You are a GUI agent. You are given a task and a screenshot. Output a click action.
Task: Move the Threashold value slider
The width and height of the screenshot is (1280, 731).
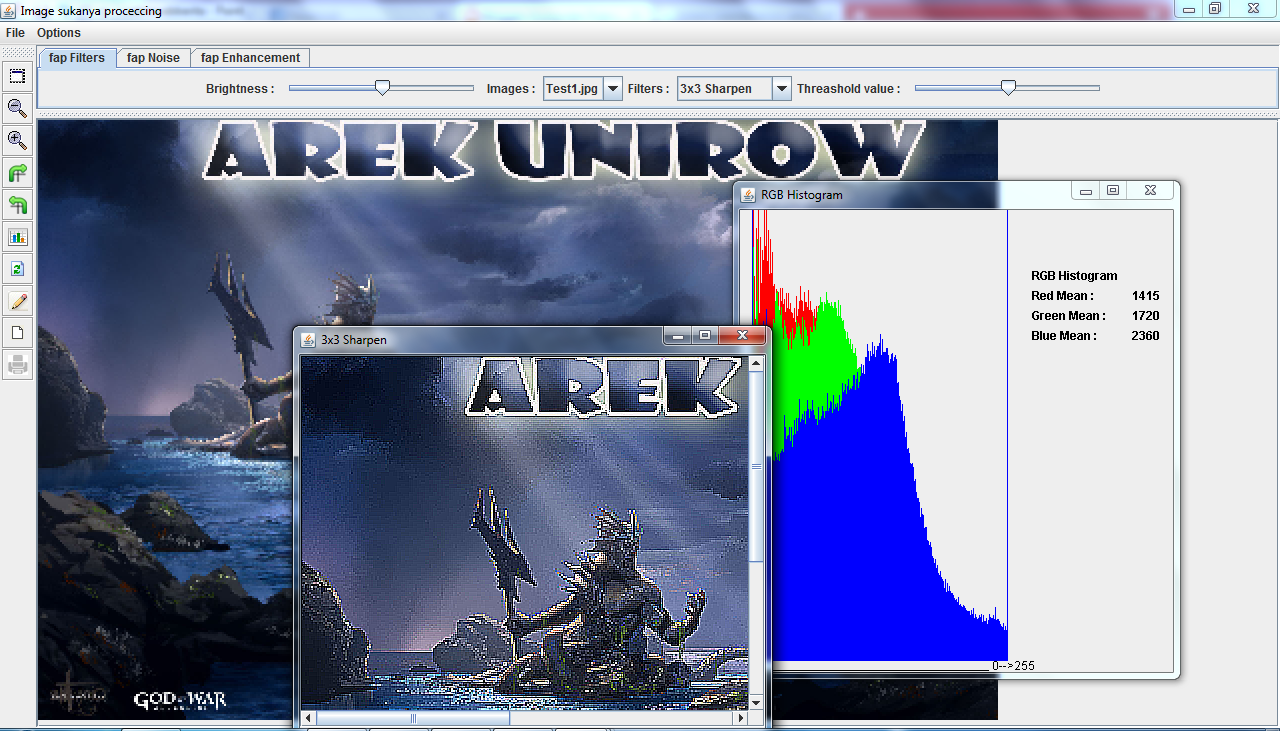1008,88
